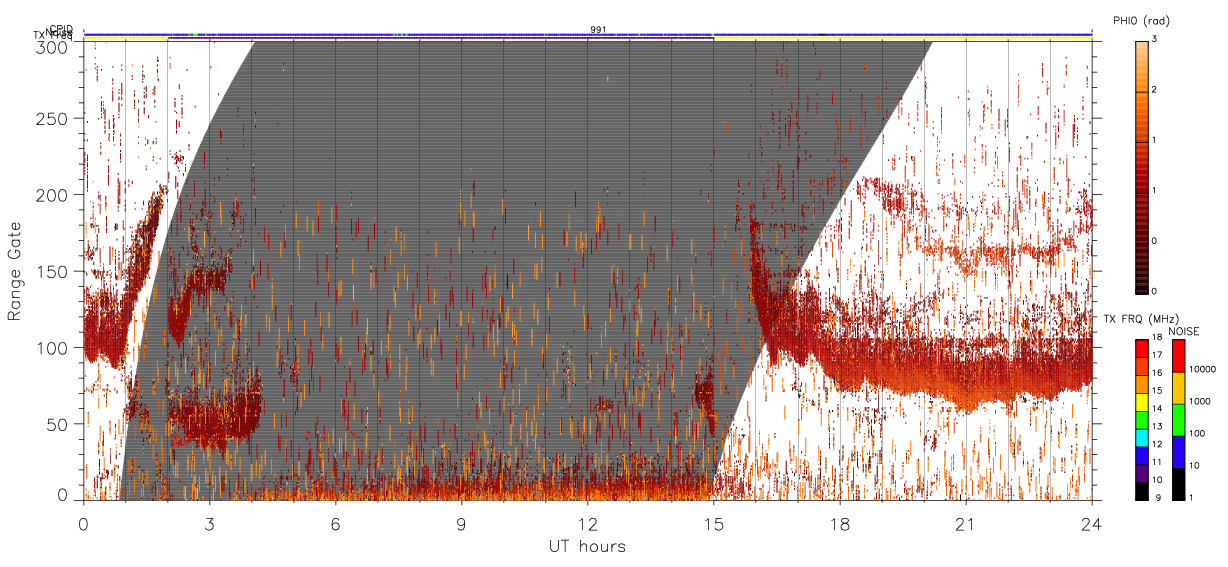Select the blue segment of NOISE legend
Image resolution: width=1228 pixels, height=567 pixels.
[1179, 452]
